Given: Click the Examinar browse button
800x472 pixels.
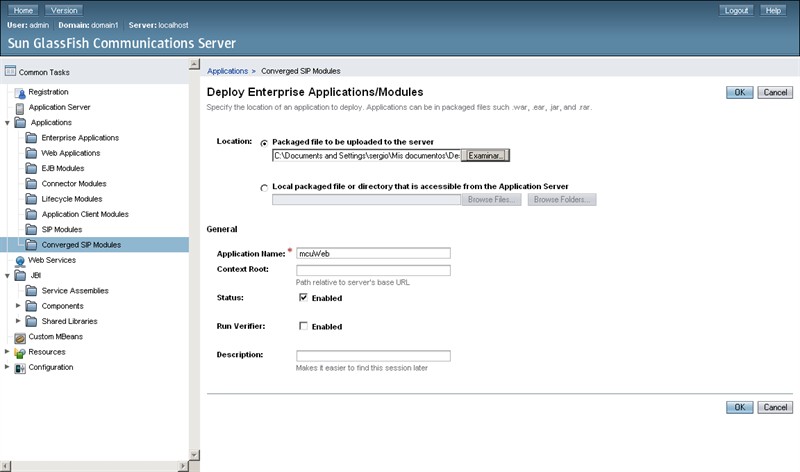Looking at the screenshot, I should 485,156.
